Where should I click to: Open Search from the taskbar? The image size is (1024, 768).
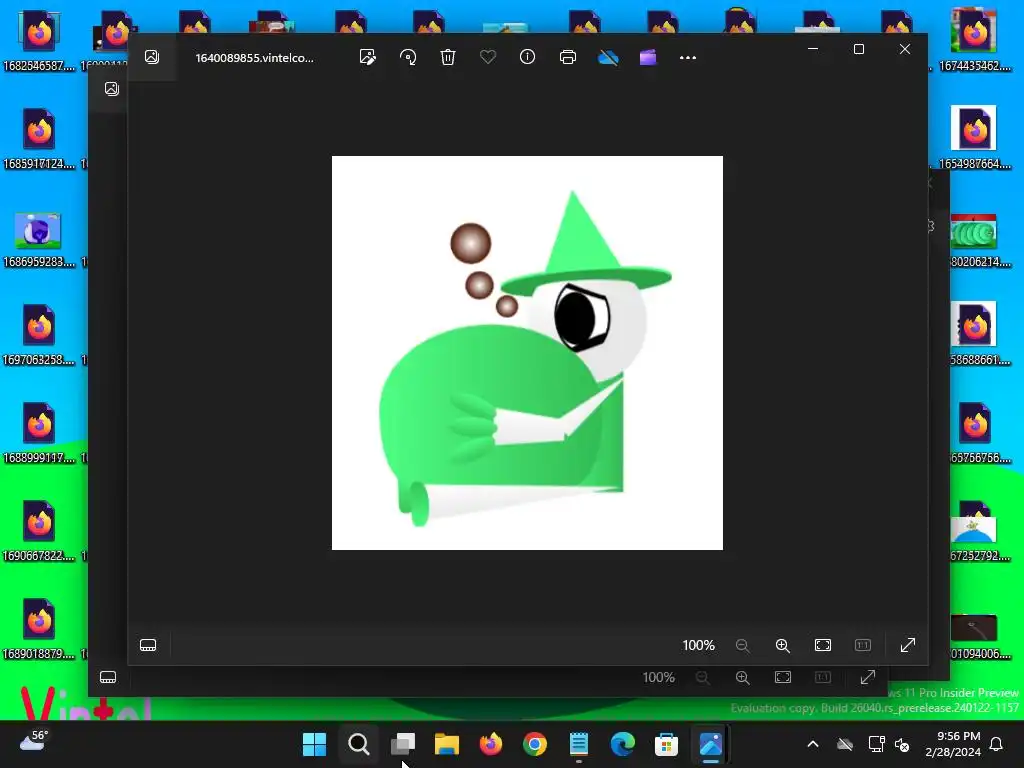coord(359,744)
